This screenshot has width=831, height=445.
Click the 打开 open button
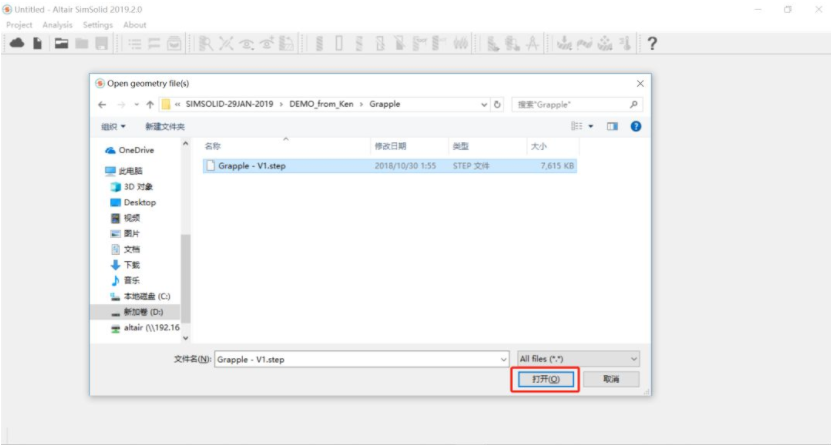[545, 380]
